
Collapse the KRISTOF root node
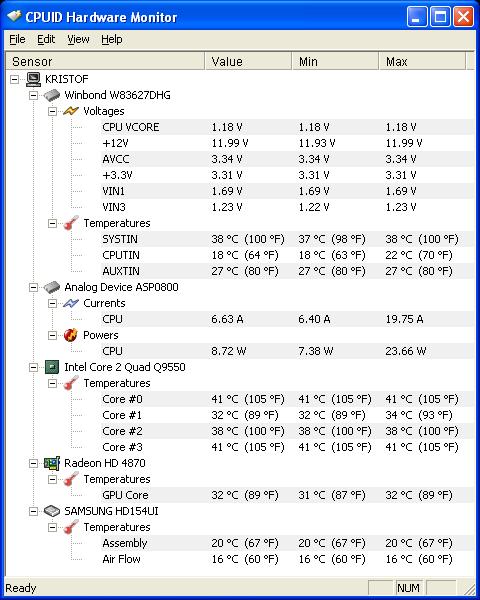tap(15, 80)
